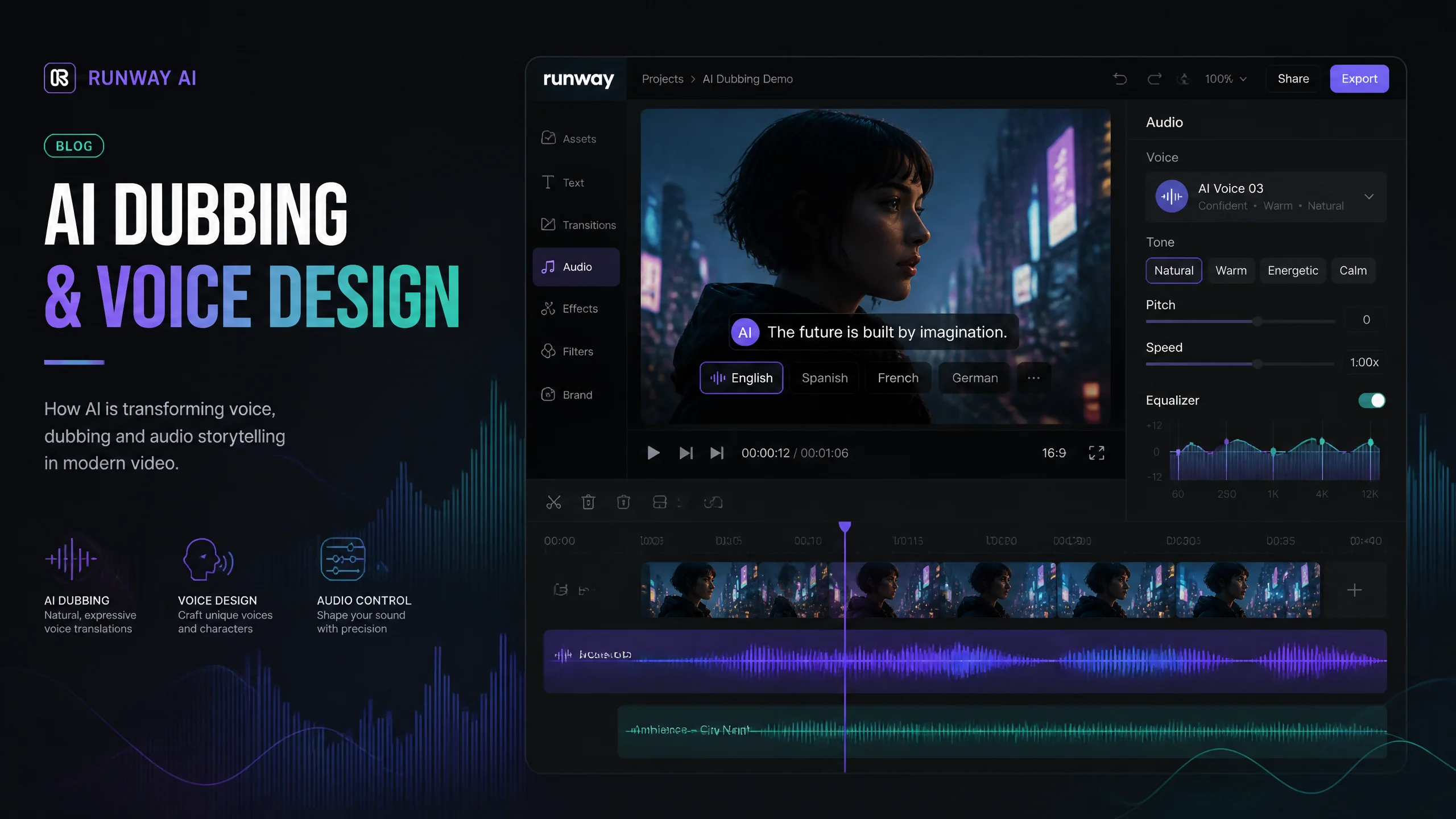
Task: Click the Speed value field 1:00x
Action: [1364, 362]
